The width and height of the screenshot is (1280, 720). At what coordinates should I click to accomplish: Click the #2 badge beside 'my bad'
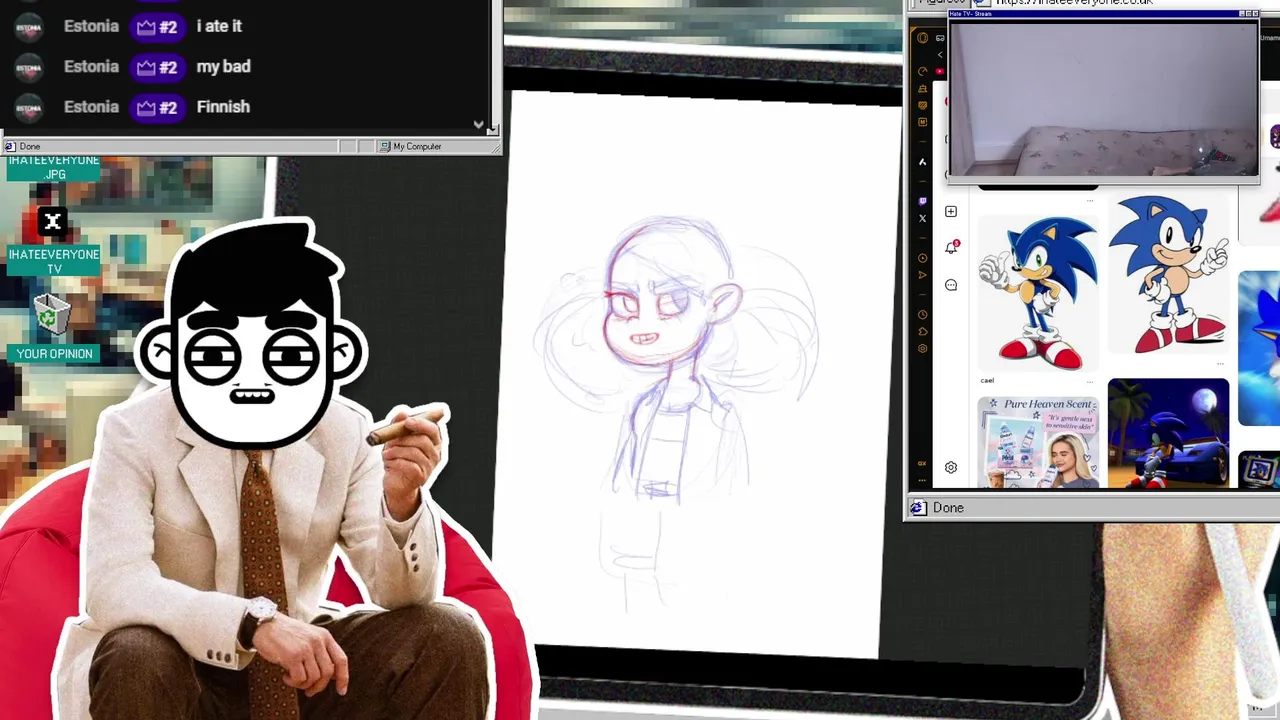coord(157,67)
